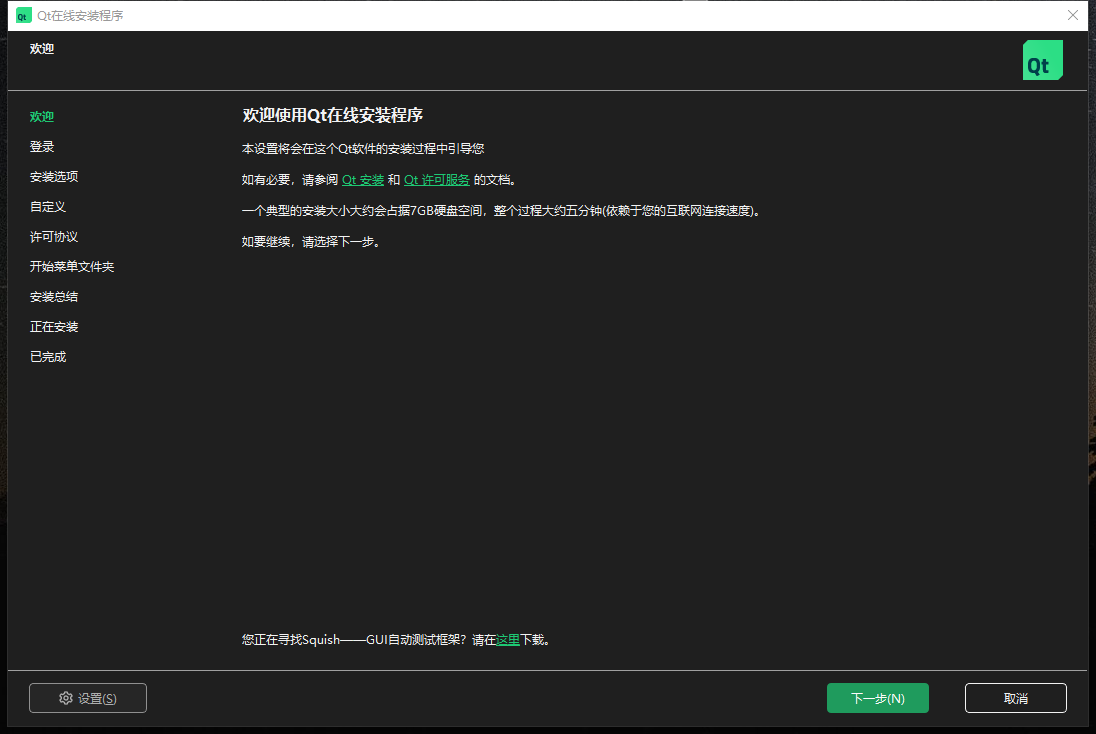This screenshot has width=1096, height=734.
Task: Click the window title Qt在线安装程序
Action: click(80, 15)
